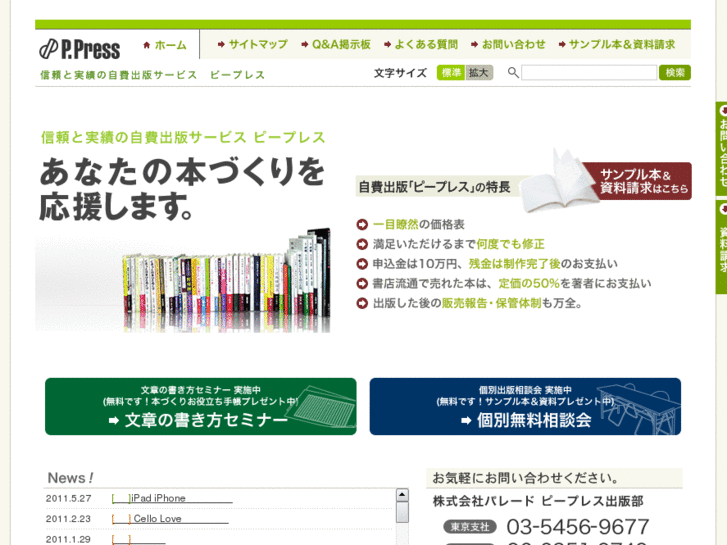Open 文章の書き方セミナー green banner
Image resolution: width=727 pixels, height=545 pixels.
(201, 406)
